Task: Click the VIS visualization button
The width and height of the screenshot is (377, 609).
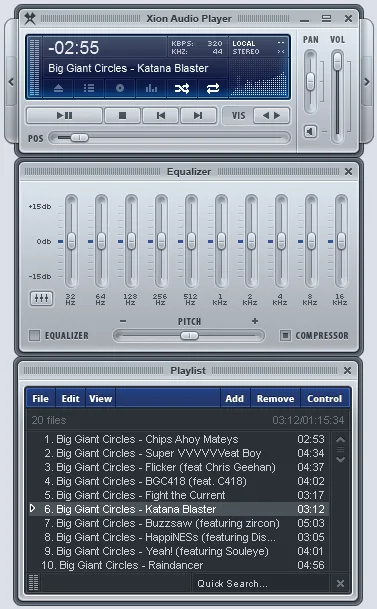Action: pos(238,116)
